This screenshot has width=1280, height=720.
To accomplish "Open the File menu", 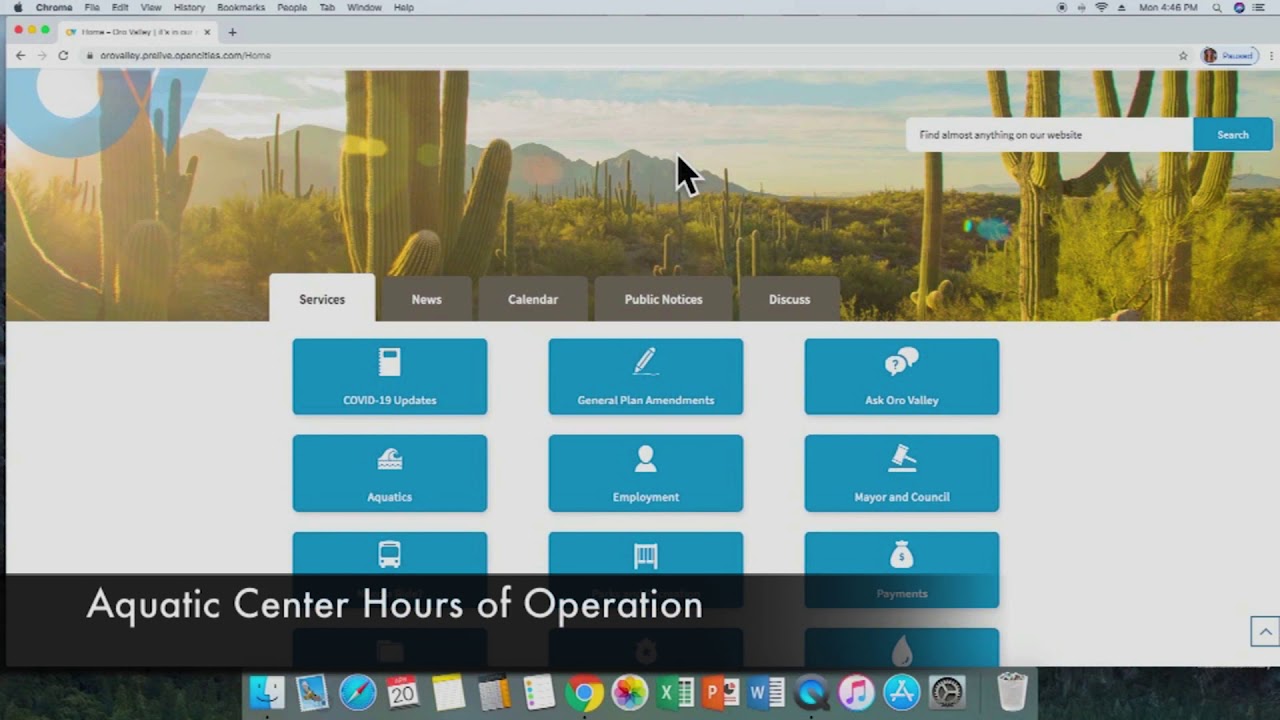I will tap(92, 7).
